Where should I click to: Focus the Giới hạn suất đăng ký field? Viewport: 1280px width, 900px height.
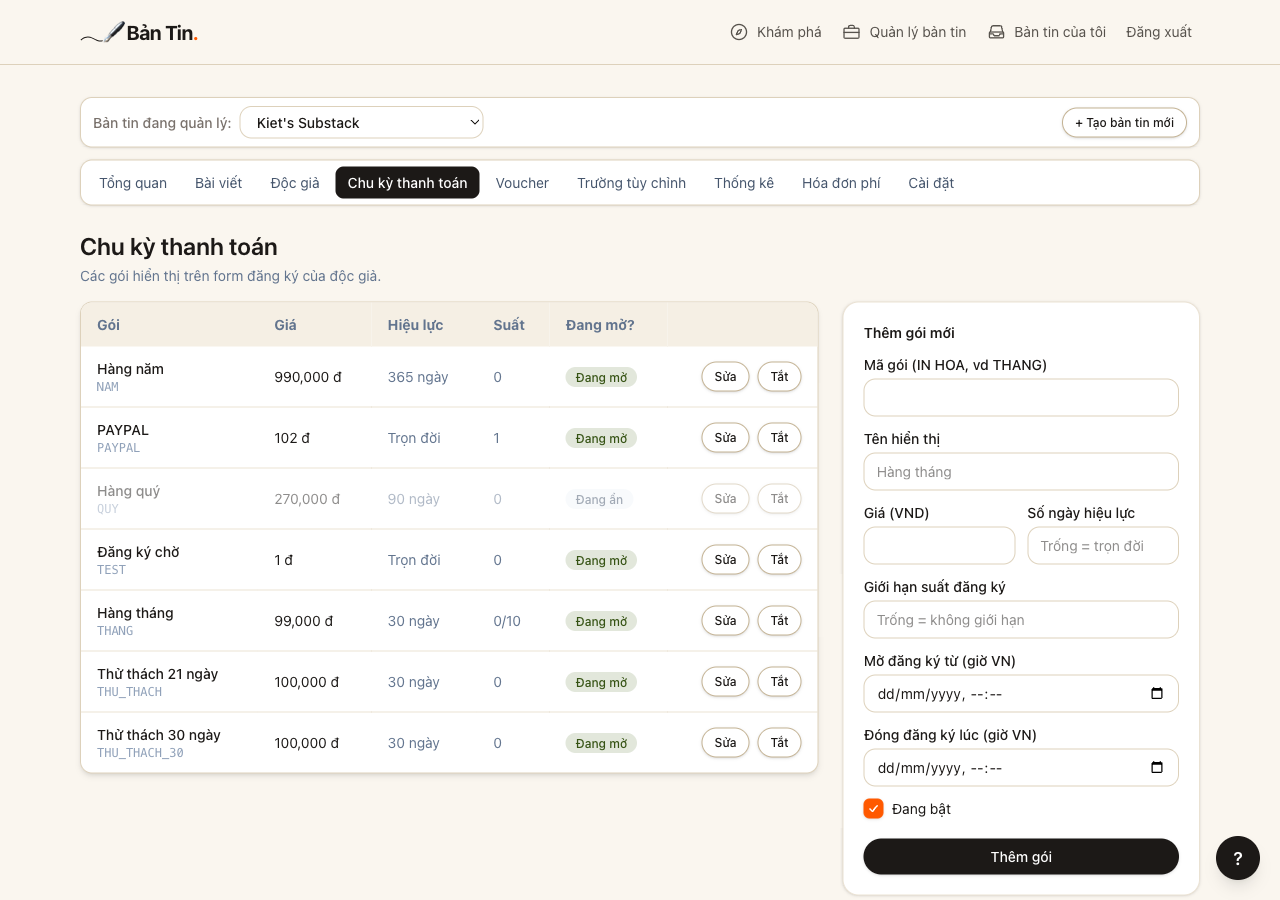click(1021, 619)
